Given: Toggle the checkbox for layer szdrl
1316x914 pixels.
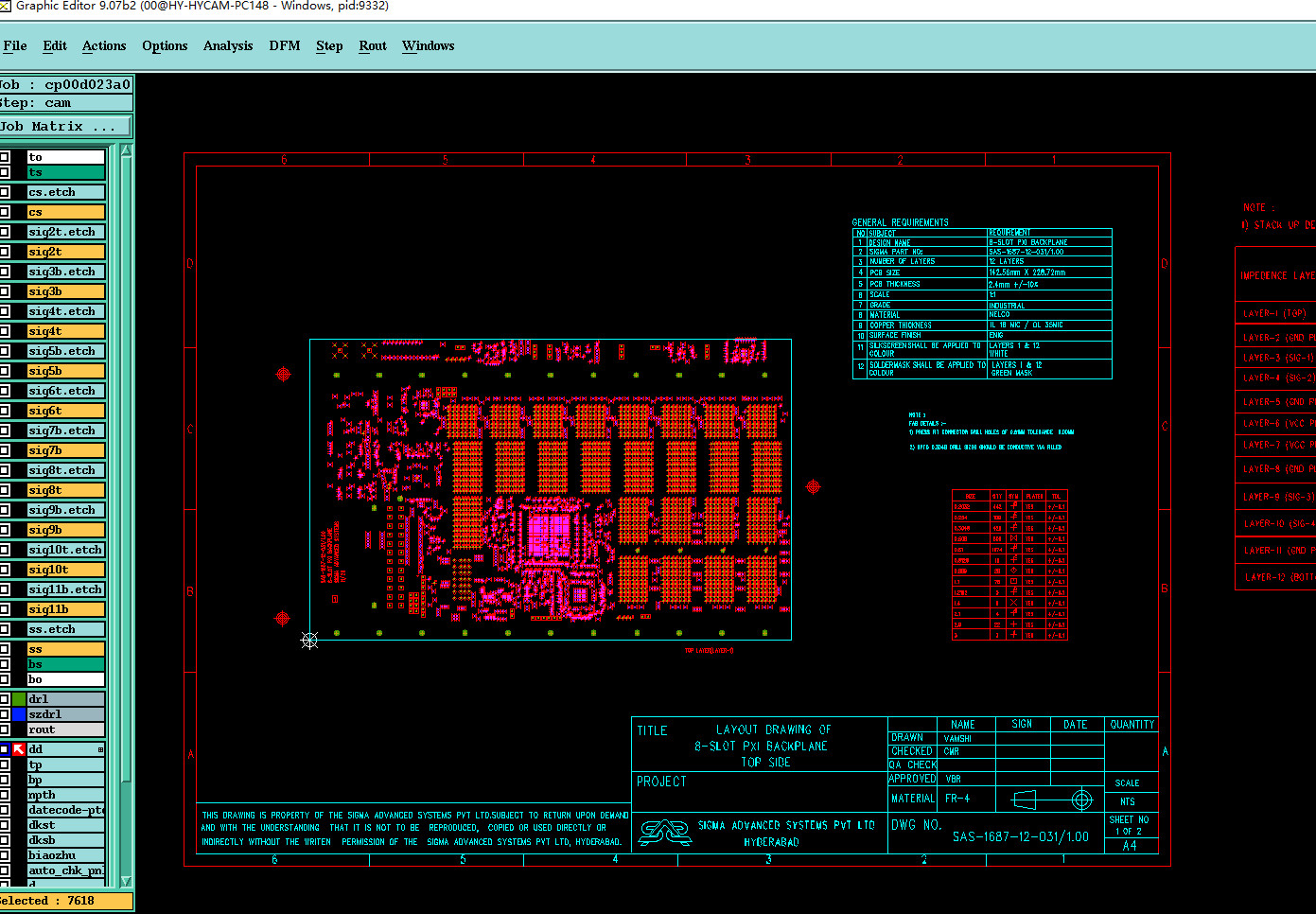Looking at the screenshot, I should [x=5, y=714].
